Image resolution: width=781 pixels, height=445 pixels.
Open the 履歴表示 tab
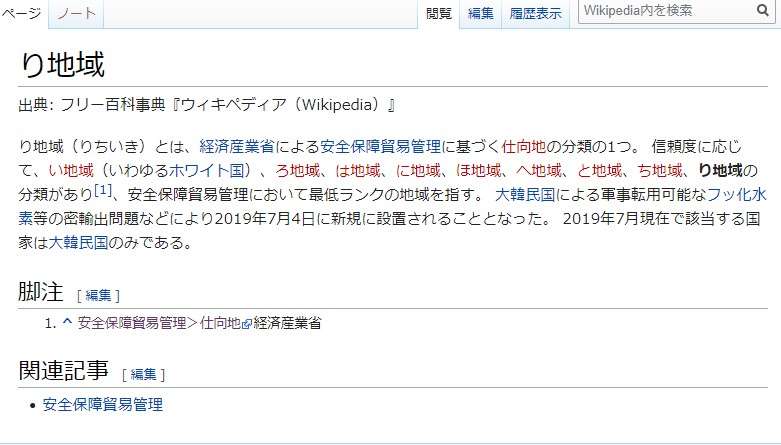[x=535, y=13]
